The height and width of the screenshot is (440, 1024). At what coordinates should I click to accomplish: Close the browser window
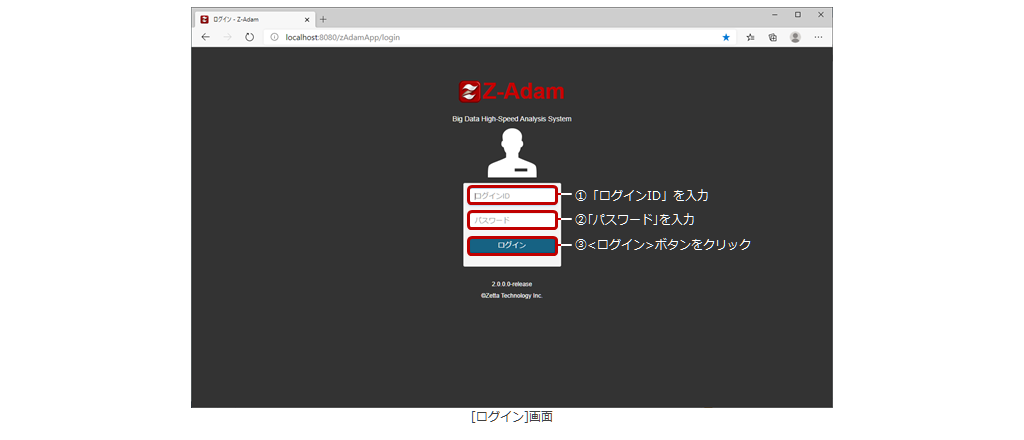point(821,14)
